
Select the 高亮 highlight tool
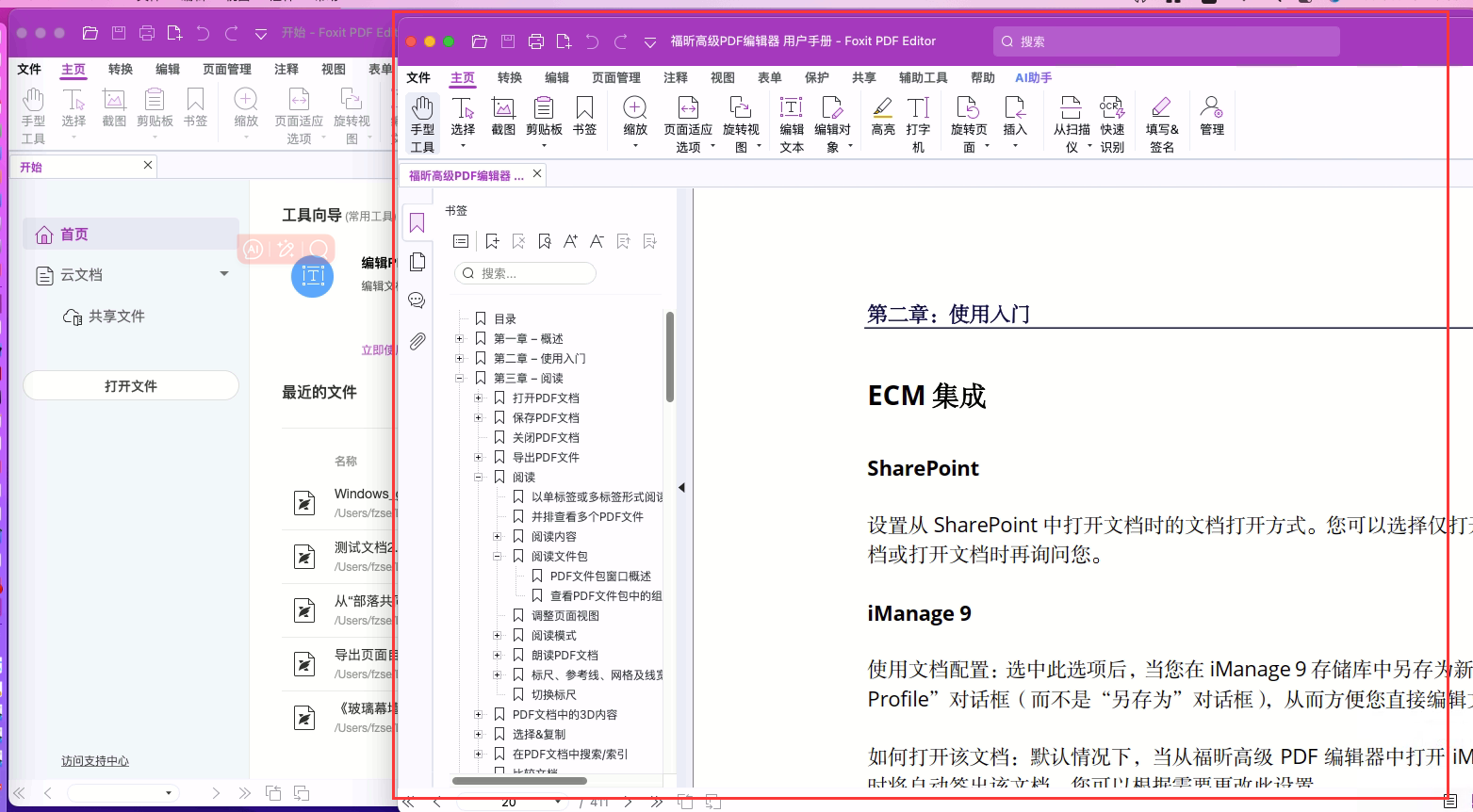[883, 117]
